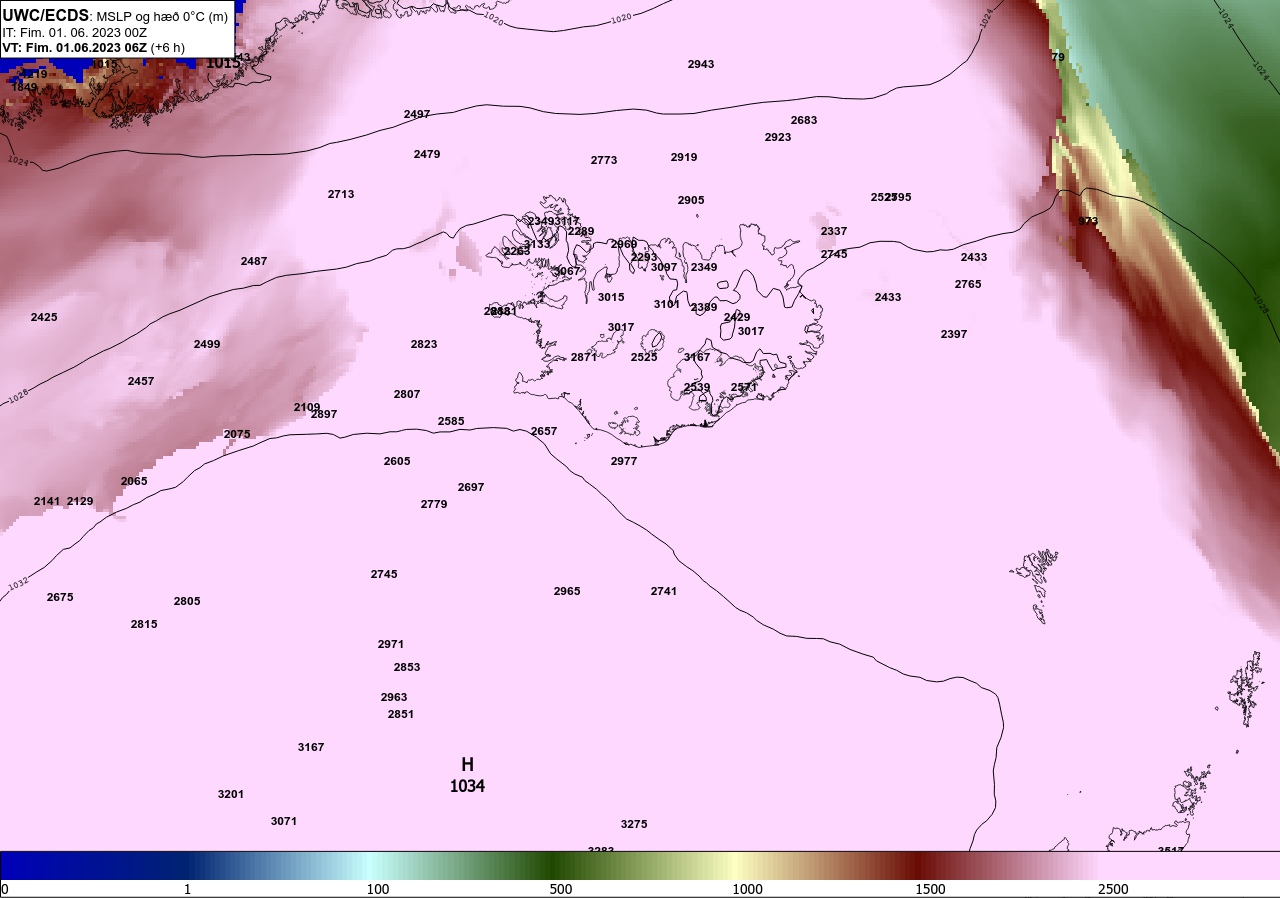
Task: Click the IT: Fim. 01. 06. 2023 00Z line
Action: pyautogui.click(x=74, y=32)
